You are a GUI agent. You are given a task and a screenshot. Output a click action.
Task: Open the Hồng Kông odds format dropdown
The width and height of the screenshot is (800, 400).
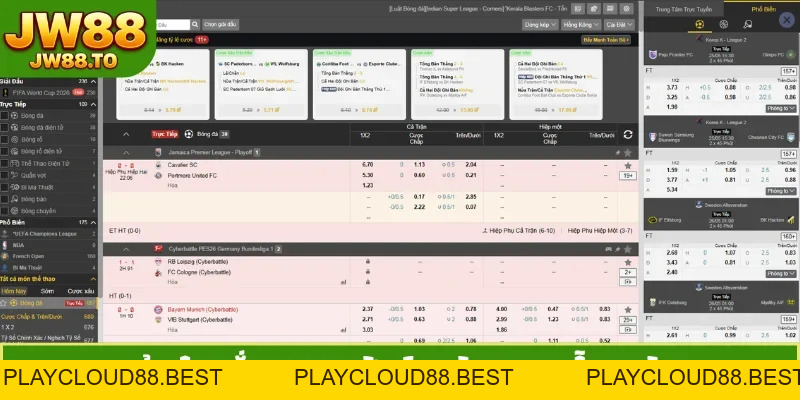click(x=581, y=24)
